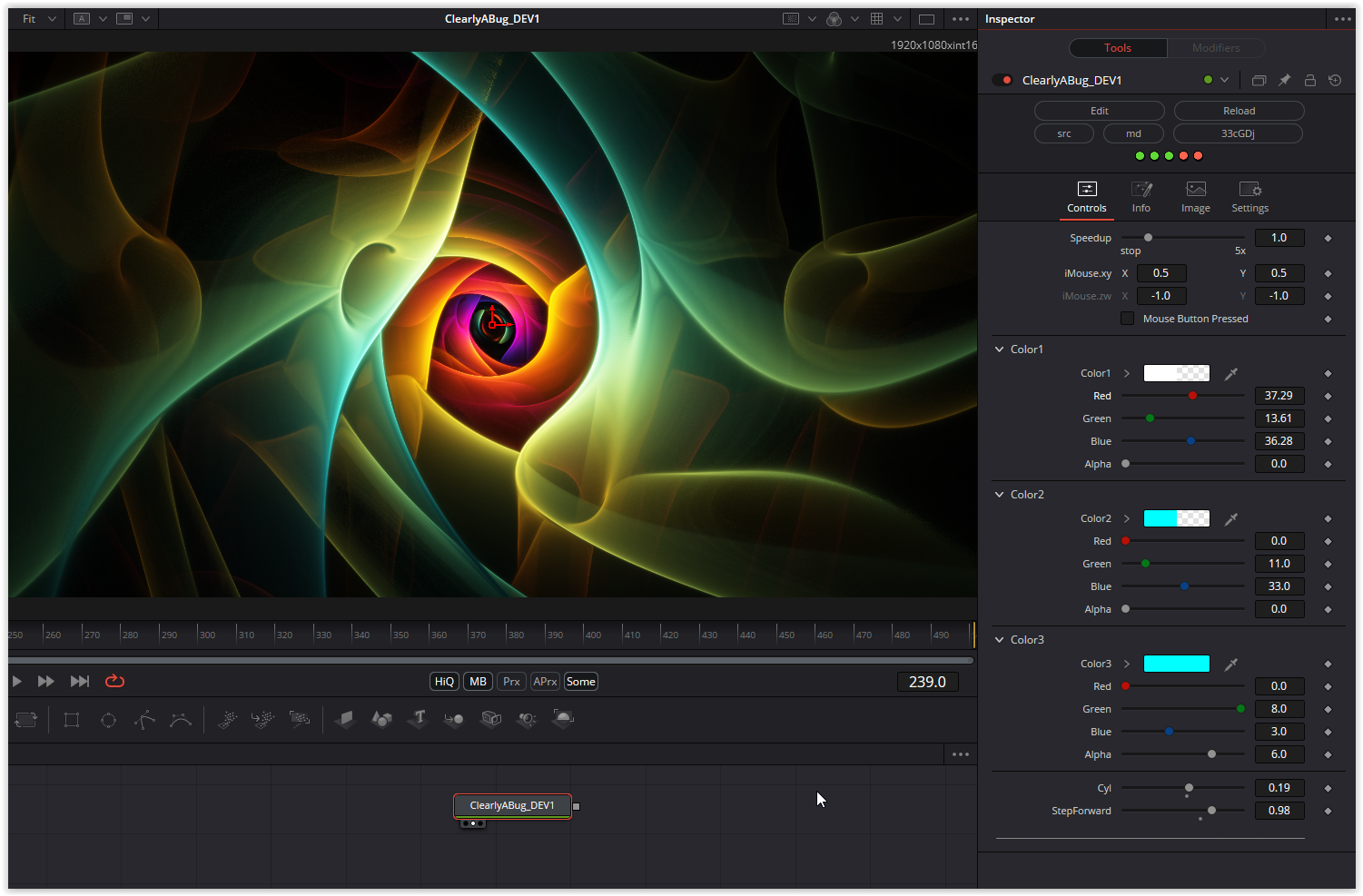Viewport: 1363px width, 896px height.
Task: Enable APrx auto proxy mode
Action: pyautogui.click(x=545, y=682)
